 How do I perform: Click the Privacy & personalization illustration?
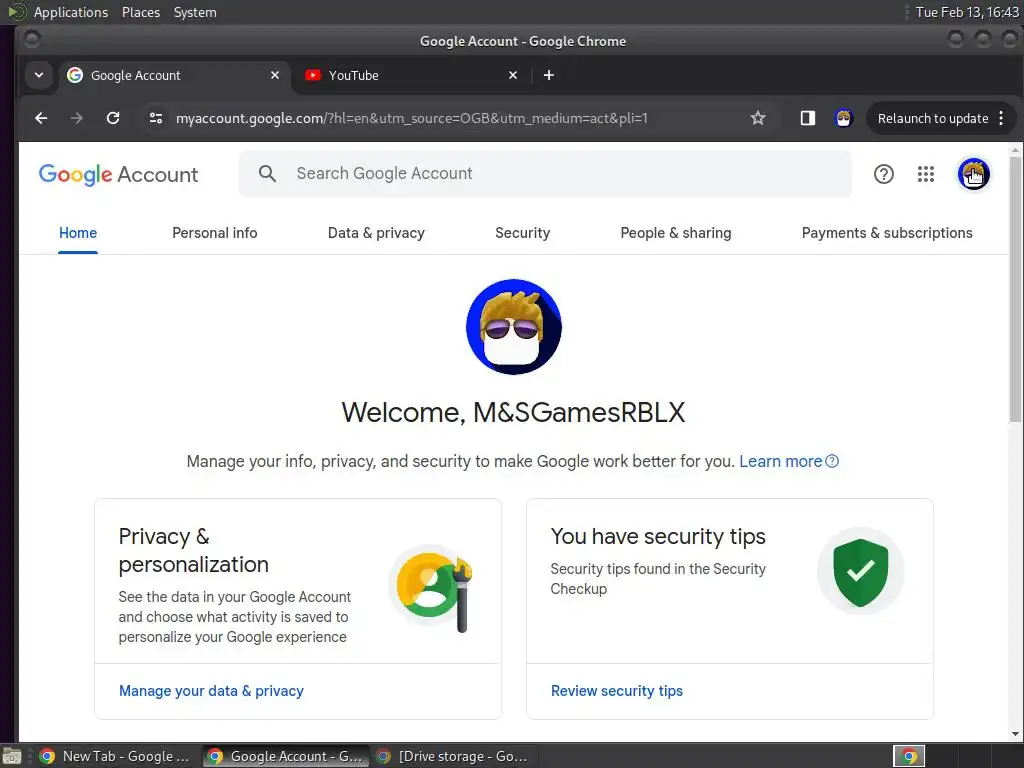click(x=432, y=588)
